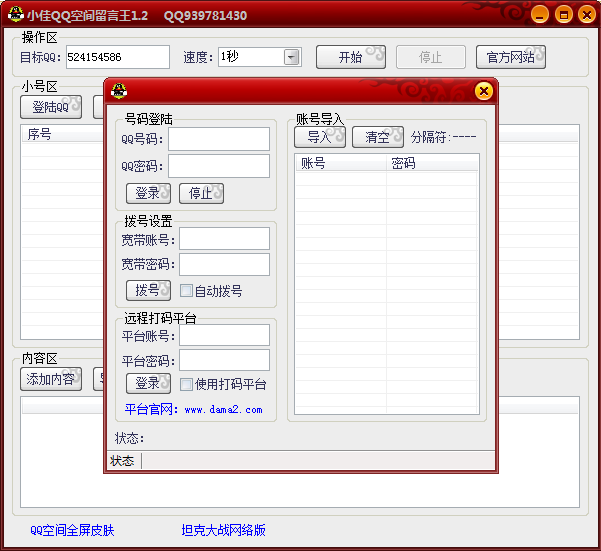Screen dimensions: 601x551
Task: Click 登录 button under 远程打码平台
Action: [x=148, y=384]
